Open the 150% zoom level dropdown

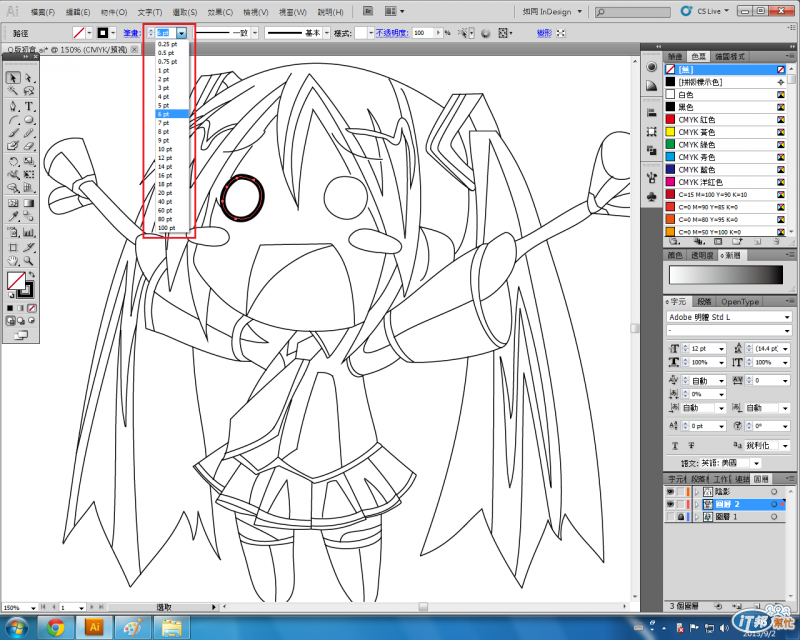(33, 608)
